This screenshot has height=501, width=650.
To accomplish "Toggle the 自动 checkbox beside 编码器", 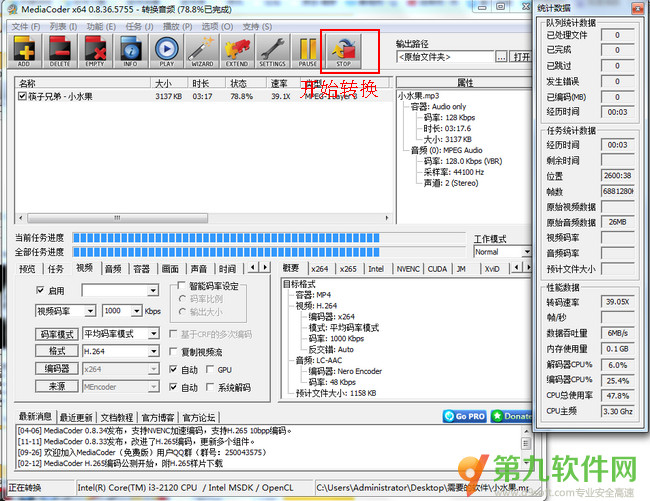I will coord(173,369).
